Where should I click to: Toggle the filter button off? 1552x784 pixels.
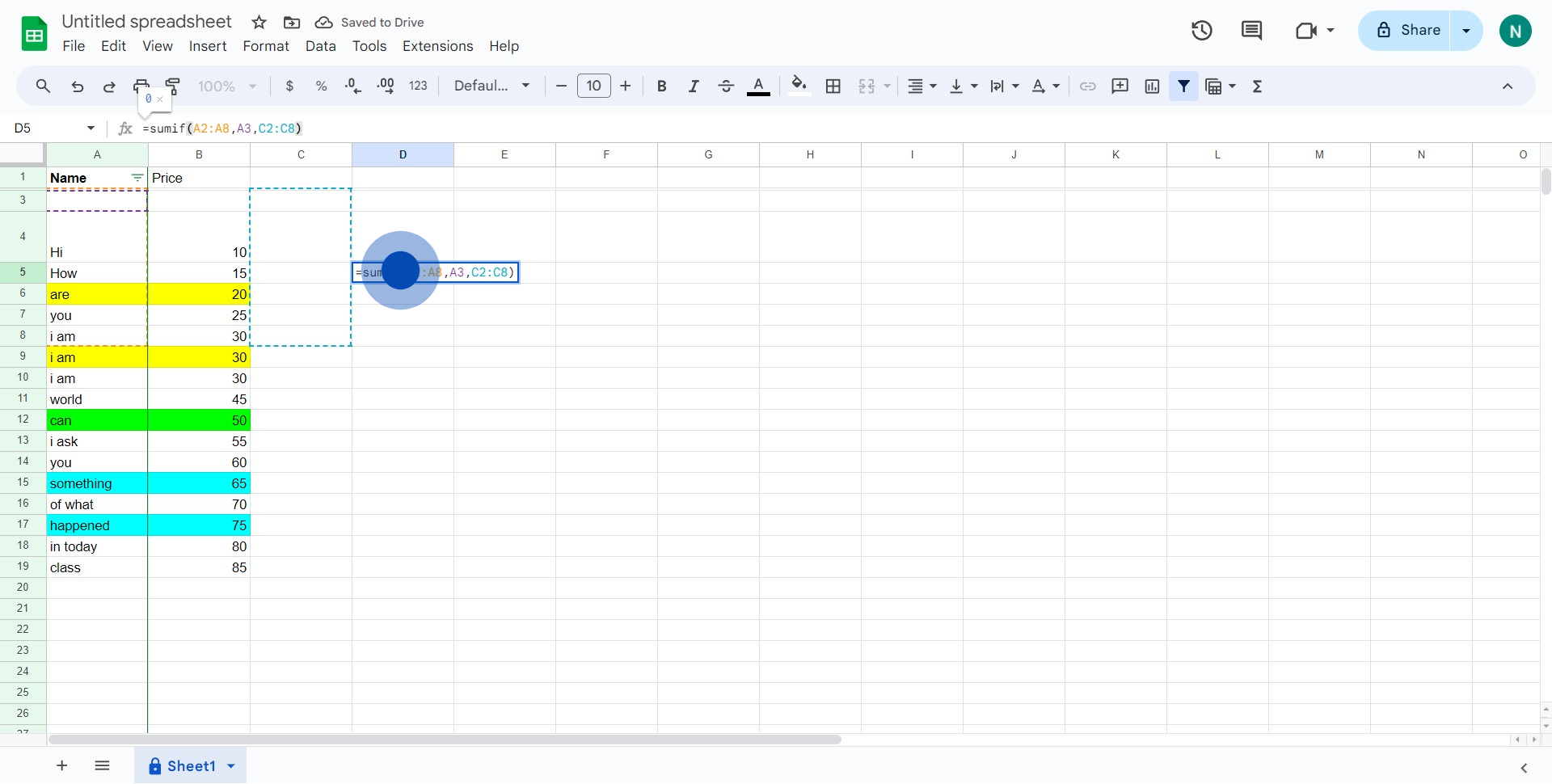click(x=1183, y=86)
